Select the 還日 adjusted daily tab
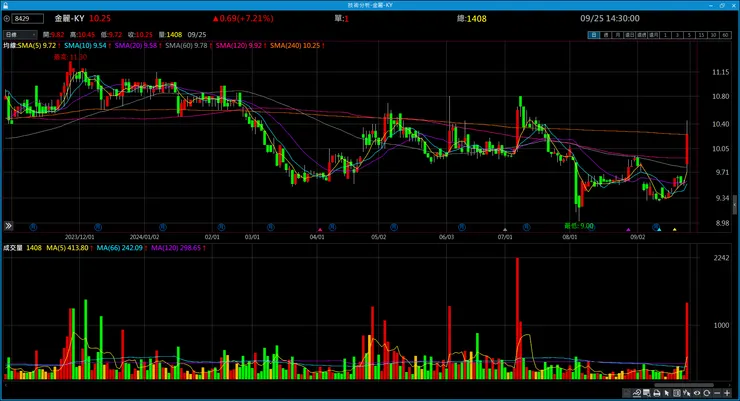Viewport: 740px width, 401px height. point(629,35)
